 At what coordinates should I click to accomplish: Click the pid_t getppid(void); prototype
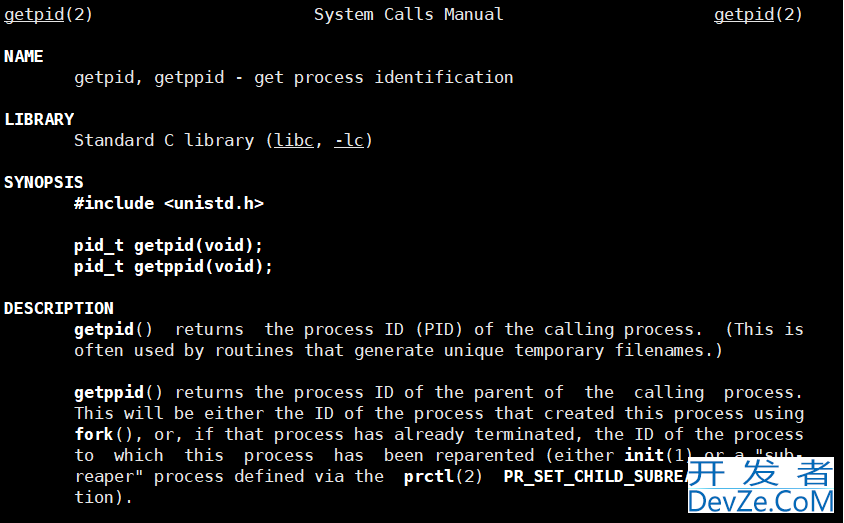pyautogui.click(x=173, y=267)
